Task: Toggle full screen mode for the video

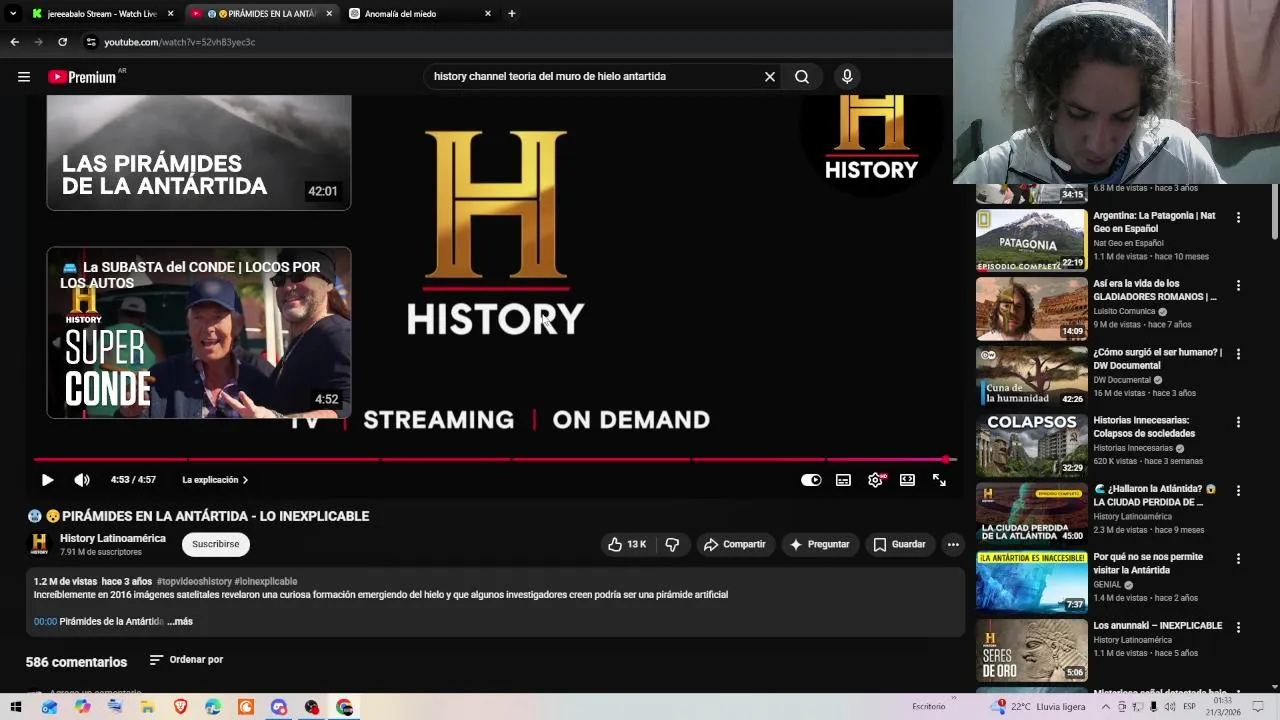Action: (939, 480)
